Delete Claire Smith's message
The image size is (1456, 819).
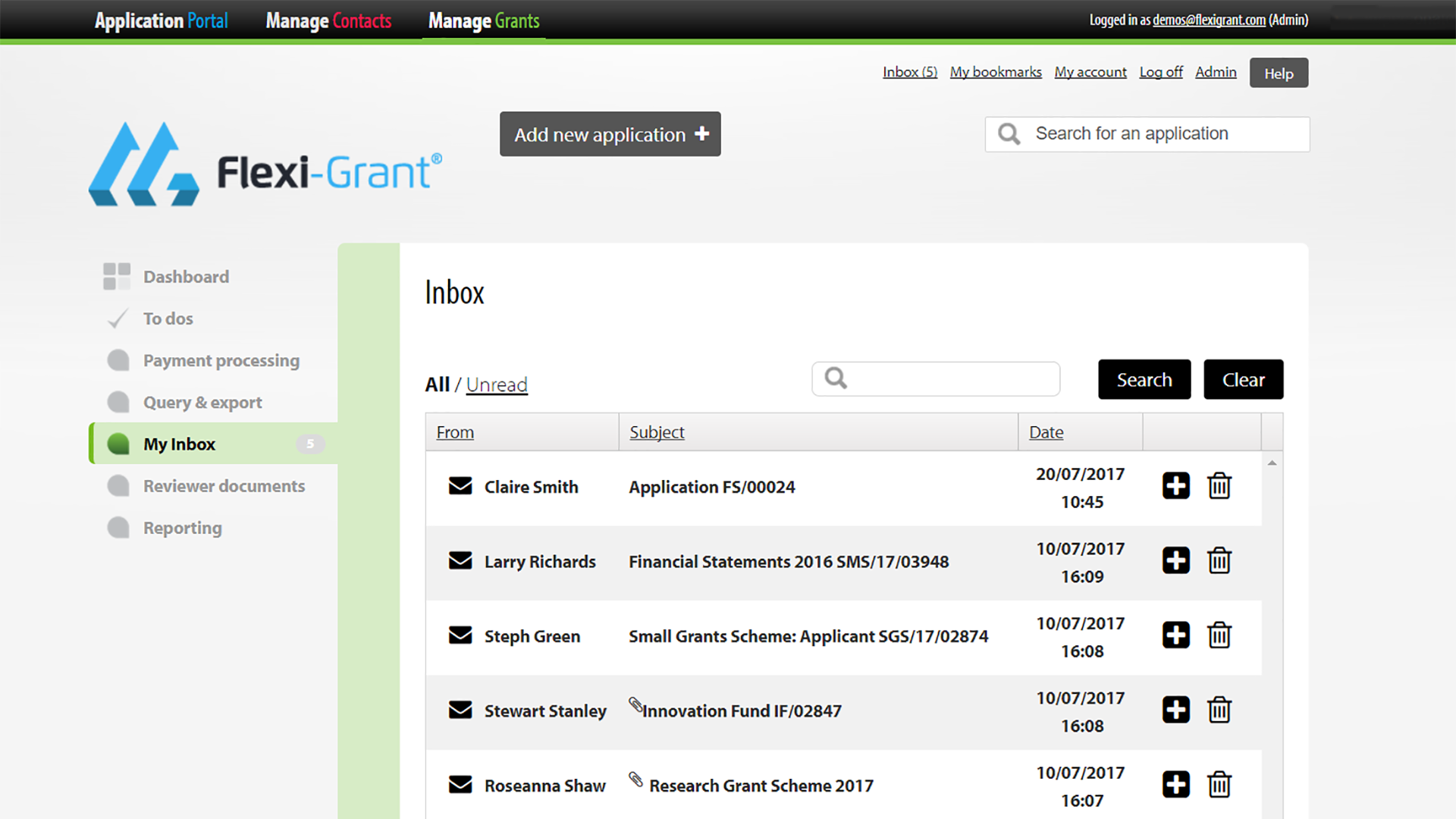[x=1219, y=486]
